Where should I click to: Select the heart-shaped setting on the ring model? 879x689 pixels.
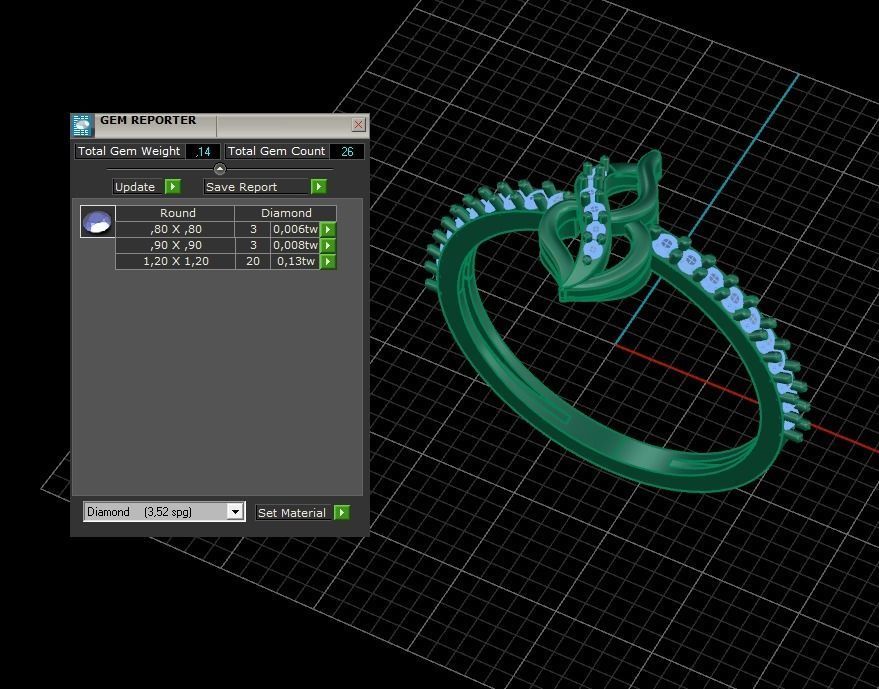tap(600, 227)
